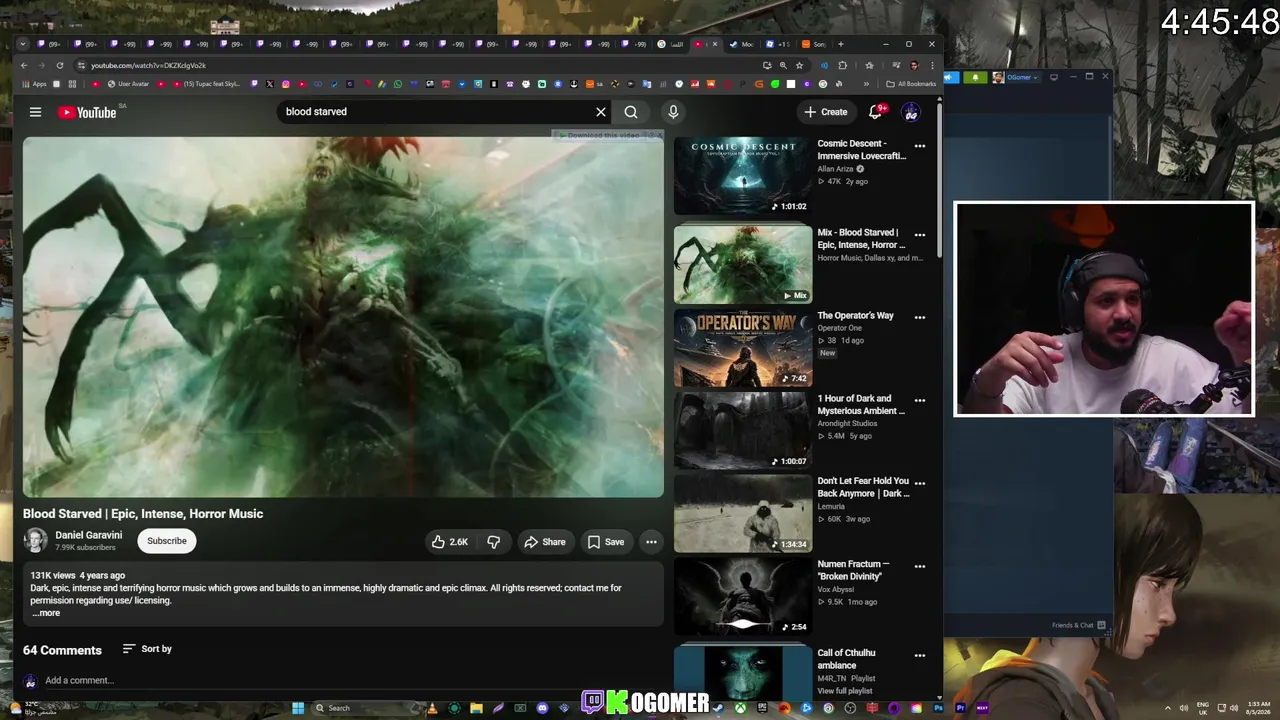
Task: Open options for the Cosmic Descent video
Action: pos(920,146)
